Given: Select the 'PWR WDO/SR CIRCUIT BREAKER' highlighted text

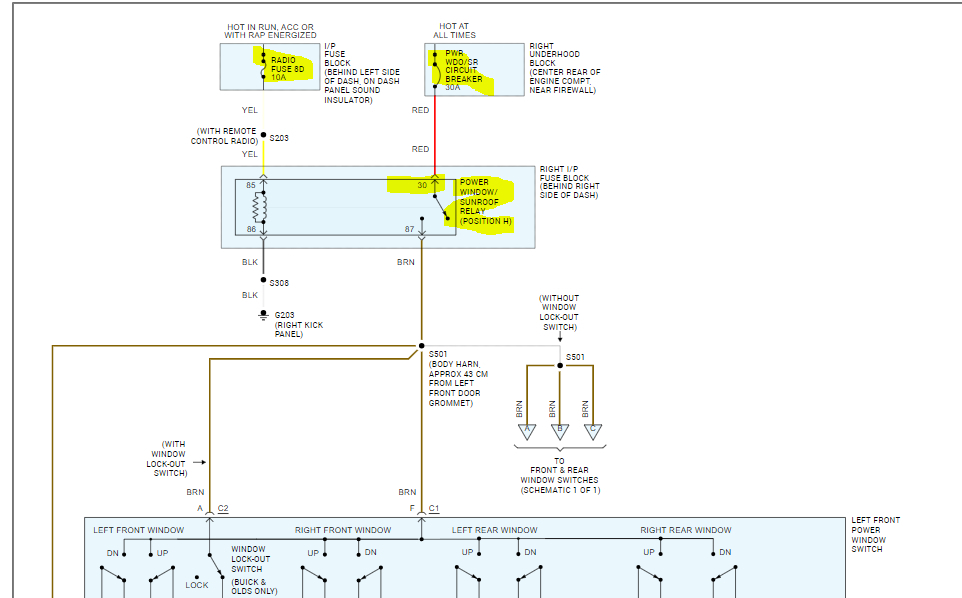Looking at the screenshot, I should pos(463,66).
